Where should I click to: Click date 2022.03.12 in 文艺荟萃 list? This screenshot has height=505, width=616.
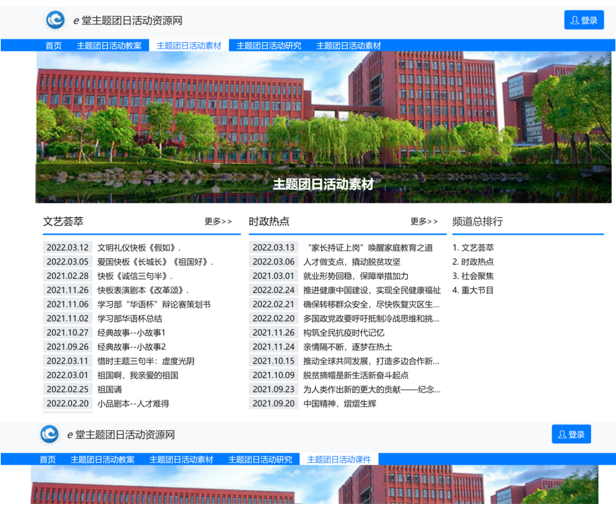tap(68, 248)
